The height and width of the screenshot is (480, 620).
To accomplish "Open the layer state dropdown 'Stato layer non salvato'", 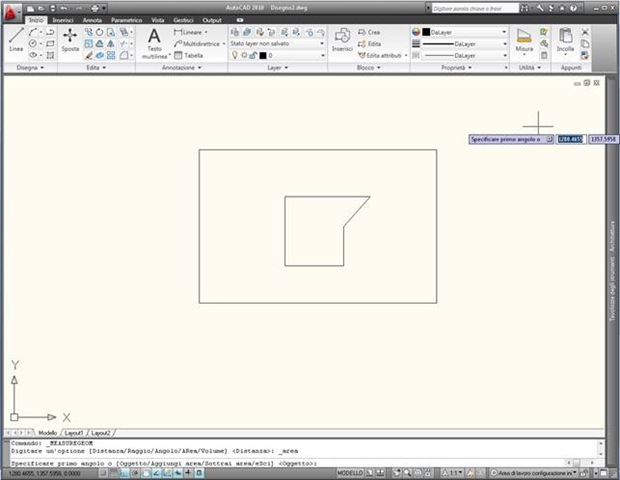I will [x=277, y=43].
